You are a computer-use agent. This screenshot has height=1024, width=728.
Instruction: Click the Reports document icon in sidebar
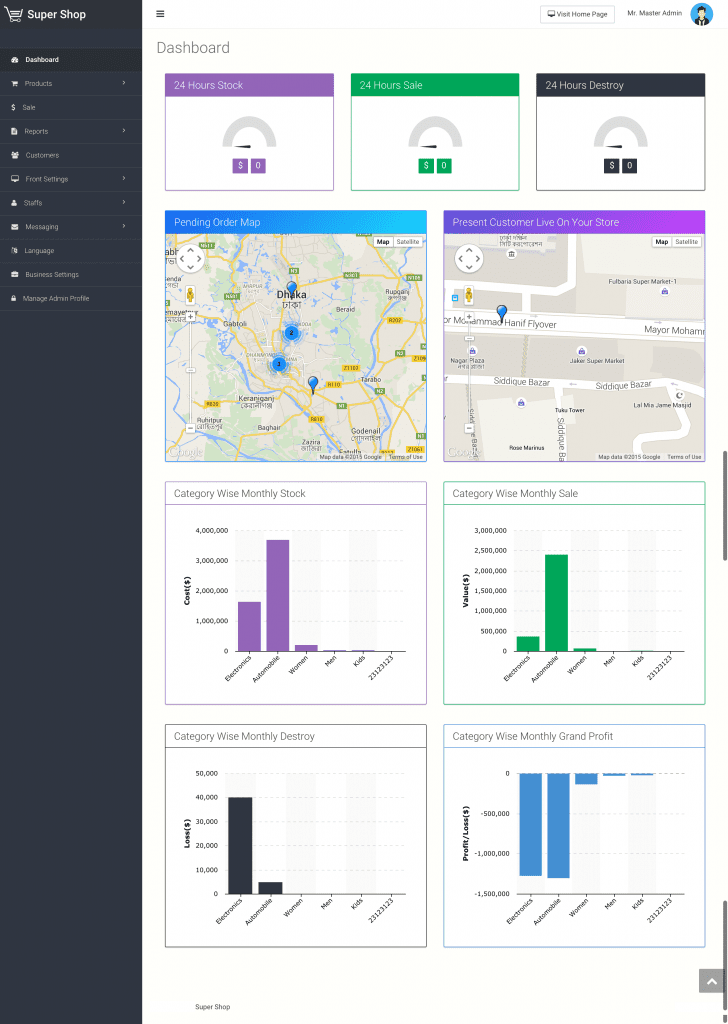14,131
